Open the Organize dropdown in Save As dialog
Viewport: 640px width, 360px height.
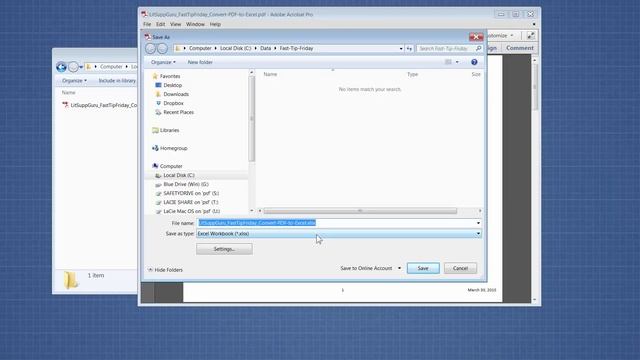(163, 62)
